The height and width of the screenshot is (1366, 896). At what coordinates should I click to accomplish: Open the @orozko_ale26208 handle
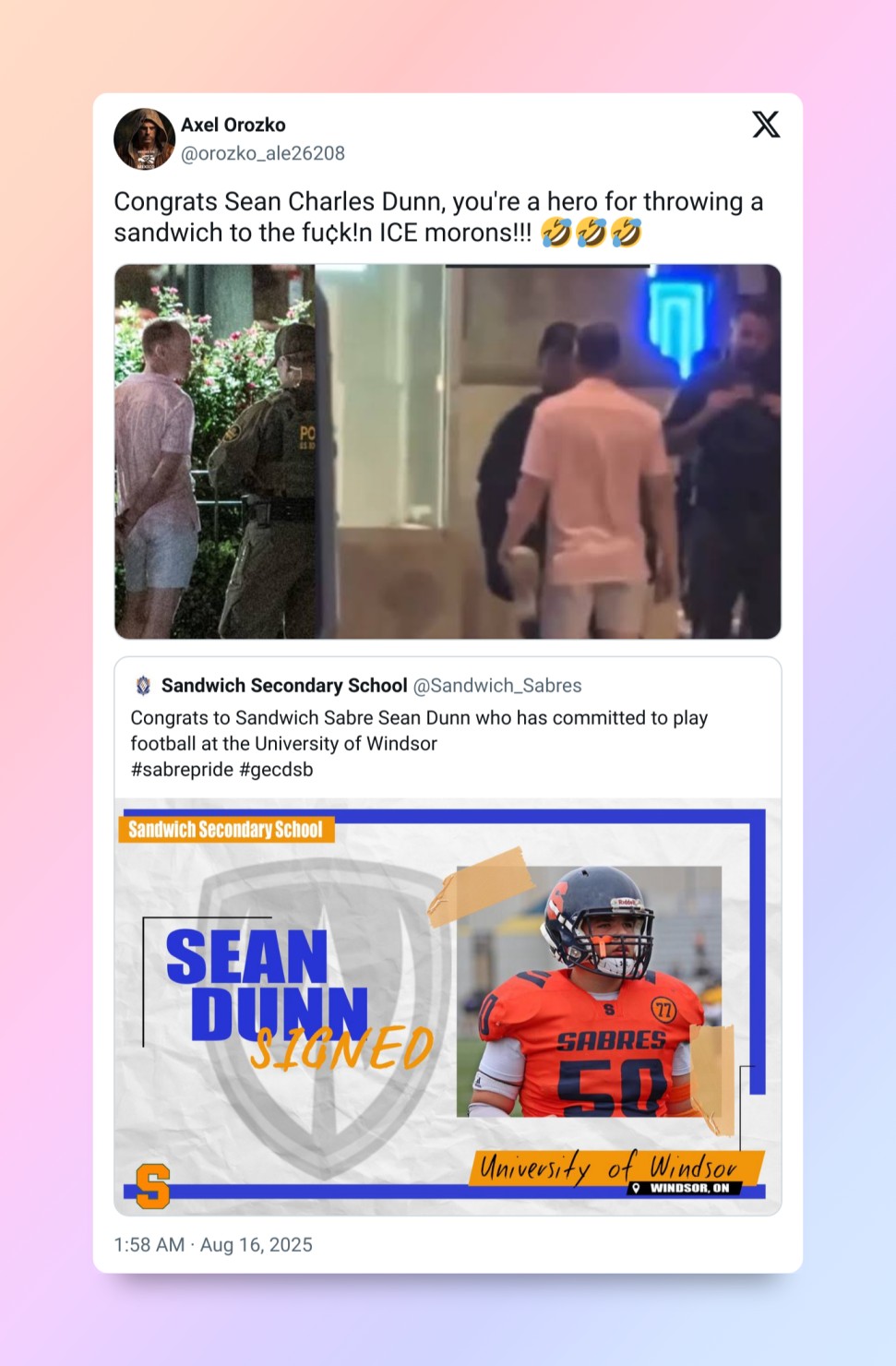click(263, 153)
